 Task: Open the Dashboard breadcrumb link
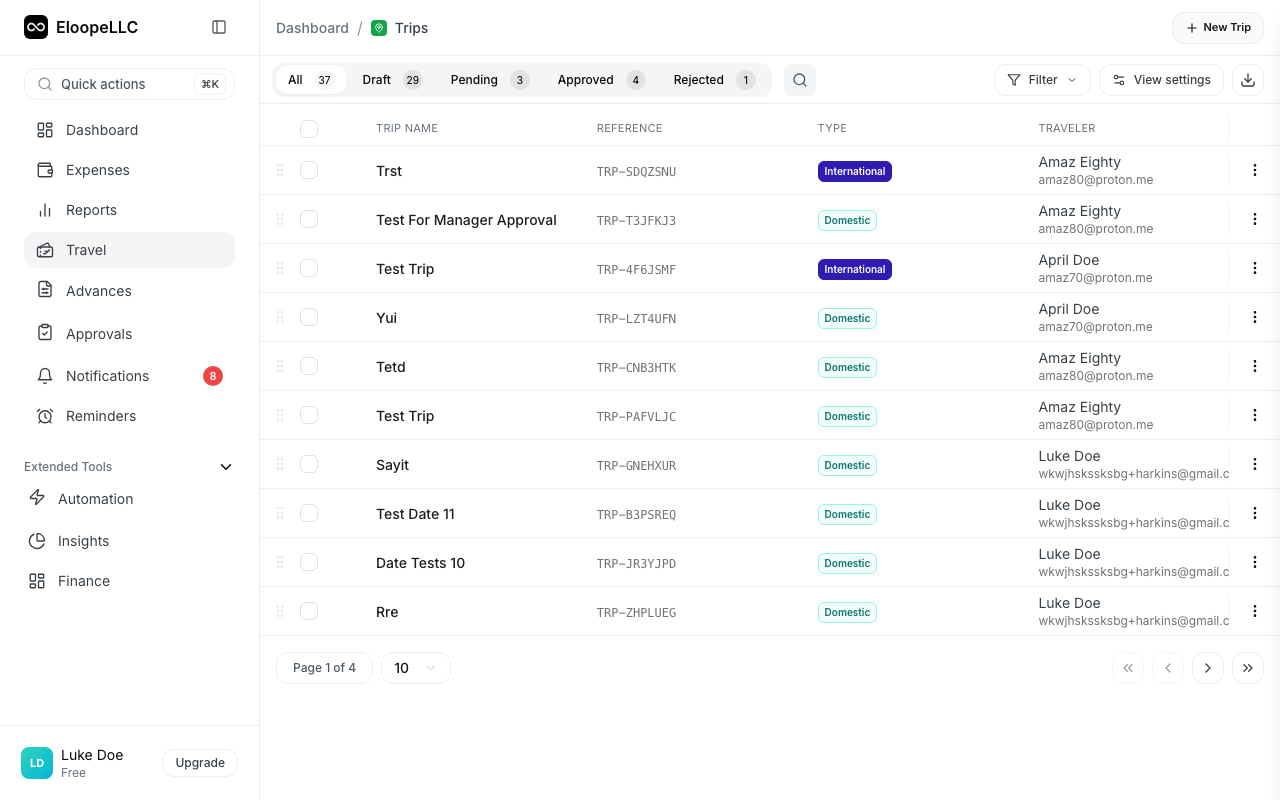click(x=312, y=27)
